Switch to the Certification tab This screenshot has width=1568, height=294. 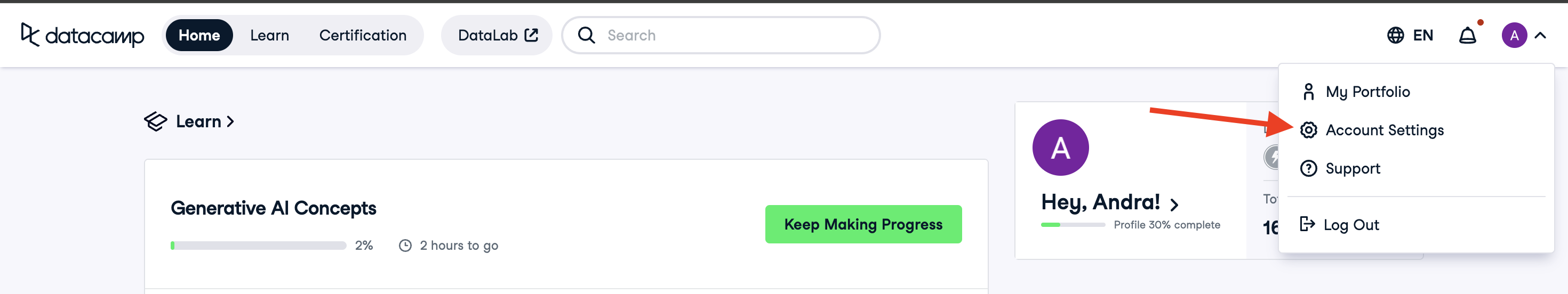click(x=363, y=35)
